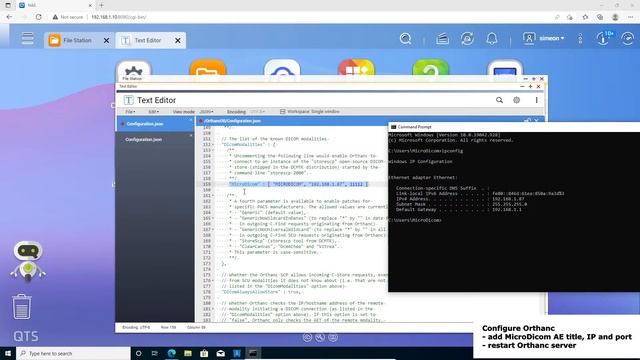
Task: Select the second Configuration.json sidebar entry
Action: (x=155, y=140)
